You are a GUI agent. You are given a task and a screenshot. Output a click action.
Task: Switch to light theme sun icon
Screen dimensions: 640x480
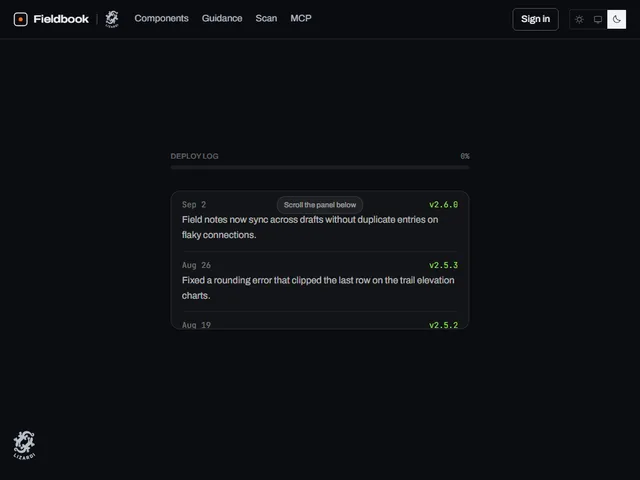[579, 19]
